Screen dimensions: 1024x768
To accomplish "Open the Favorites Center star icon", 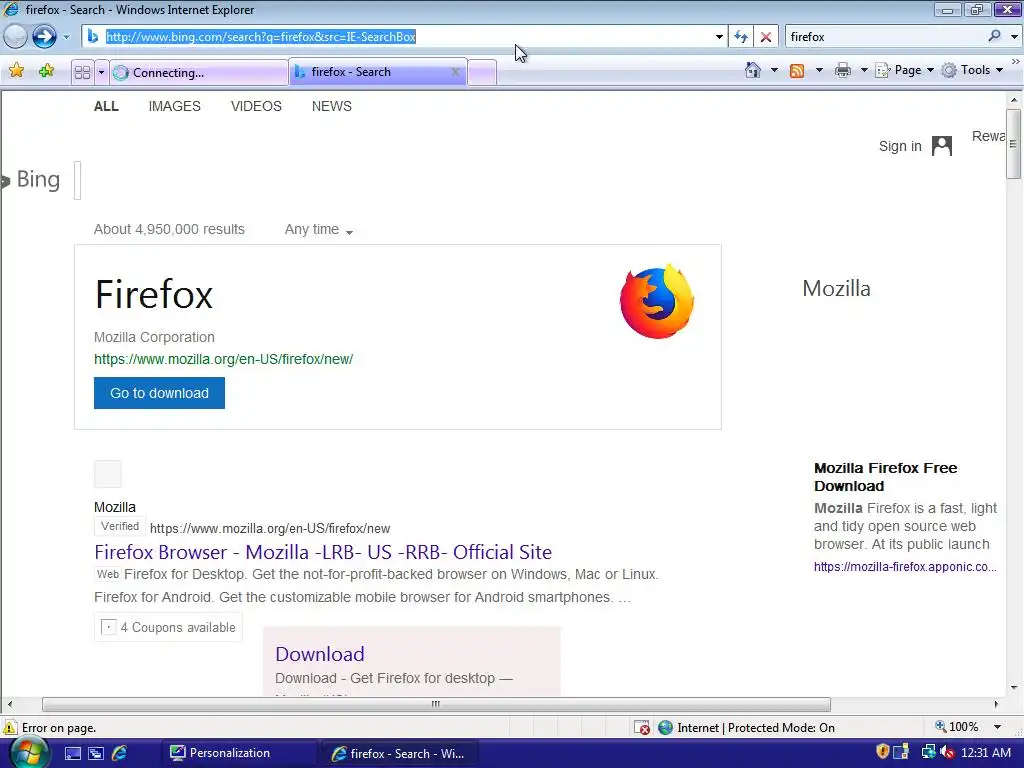I will pyautogui.click(x=16, y=71).
